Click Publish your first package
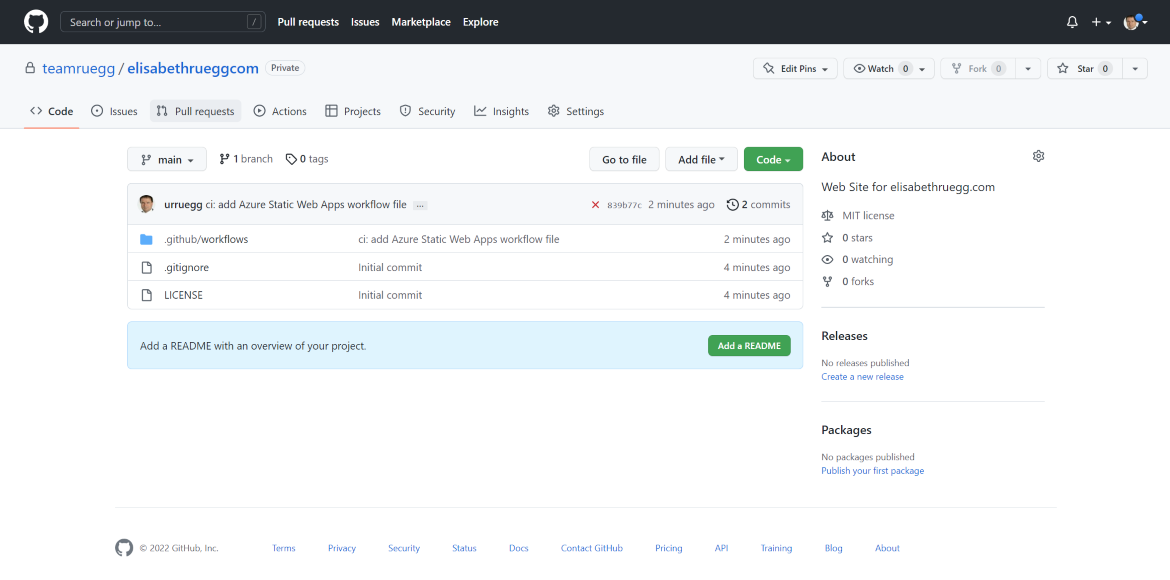 873,471
